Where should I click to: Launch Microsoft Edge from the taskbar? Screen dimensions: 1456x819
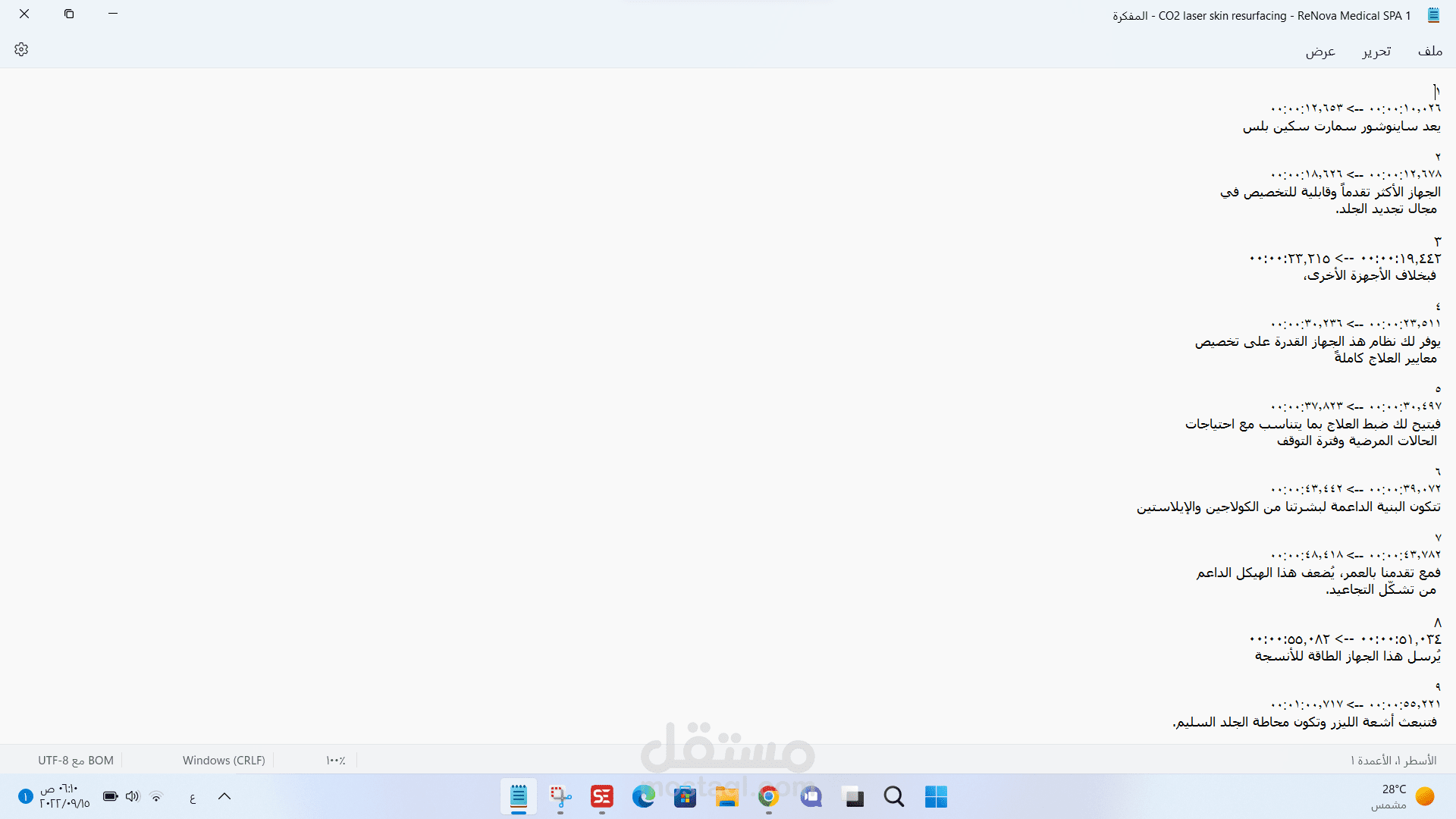click(x=644, y=797)
